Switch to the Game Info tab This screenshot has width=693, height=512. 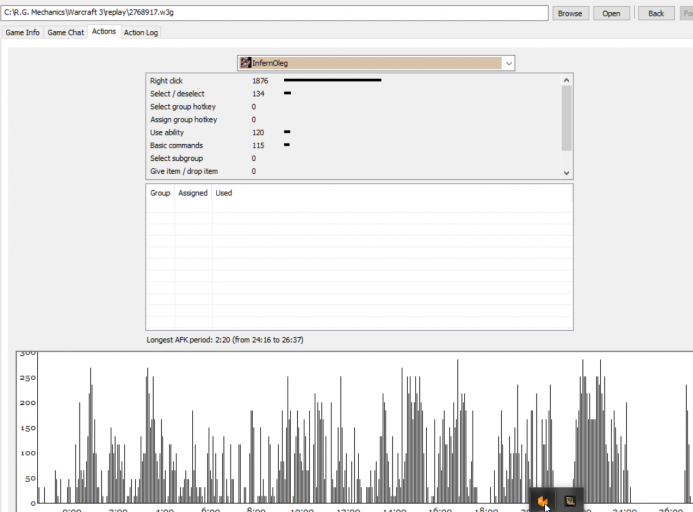click(x=23, y=32)
